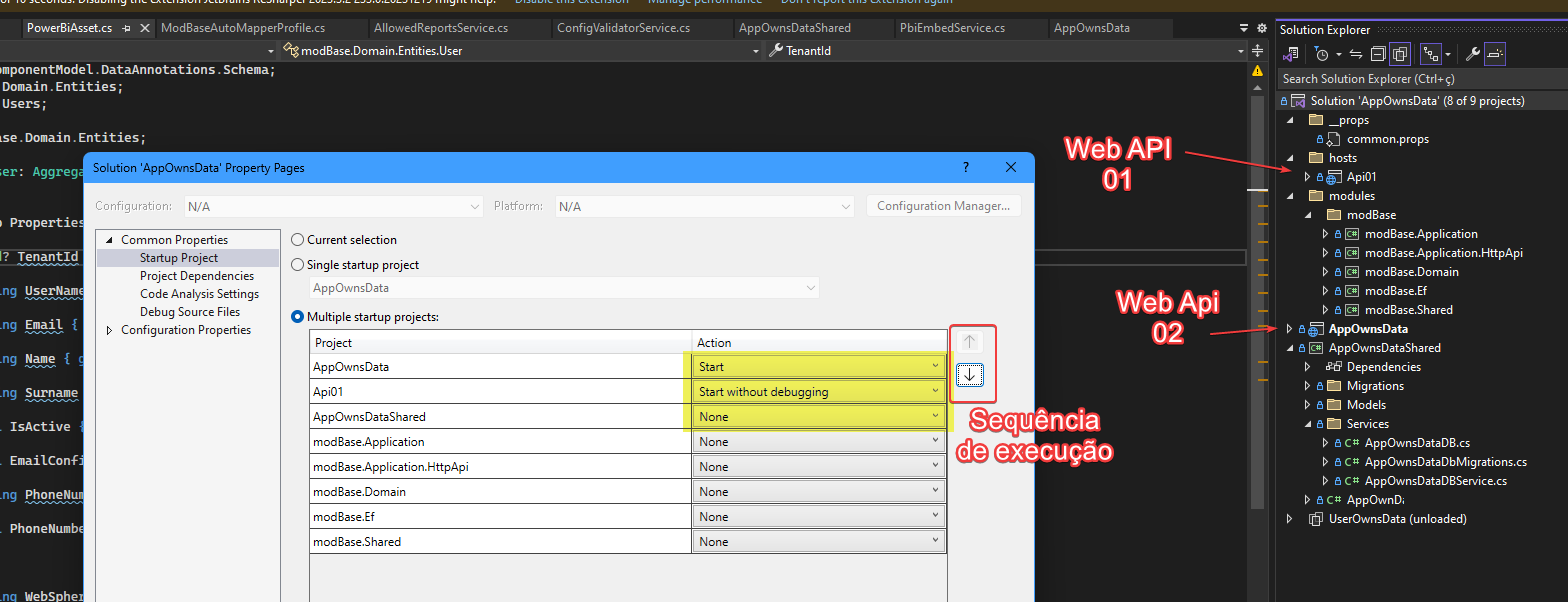Select Startup Project in the properties tree
This screenshot has width=1568, height=602.
(x=179, y=258)
